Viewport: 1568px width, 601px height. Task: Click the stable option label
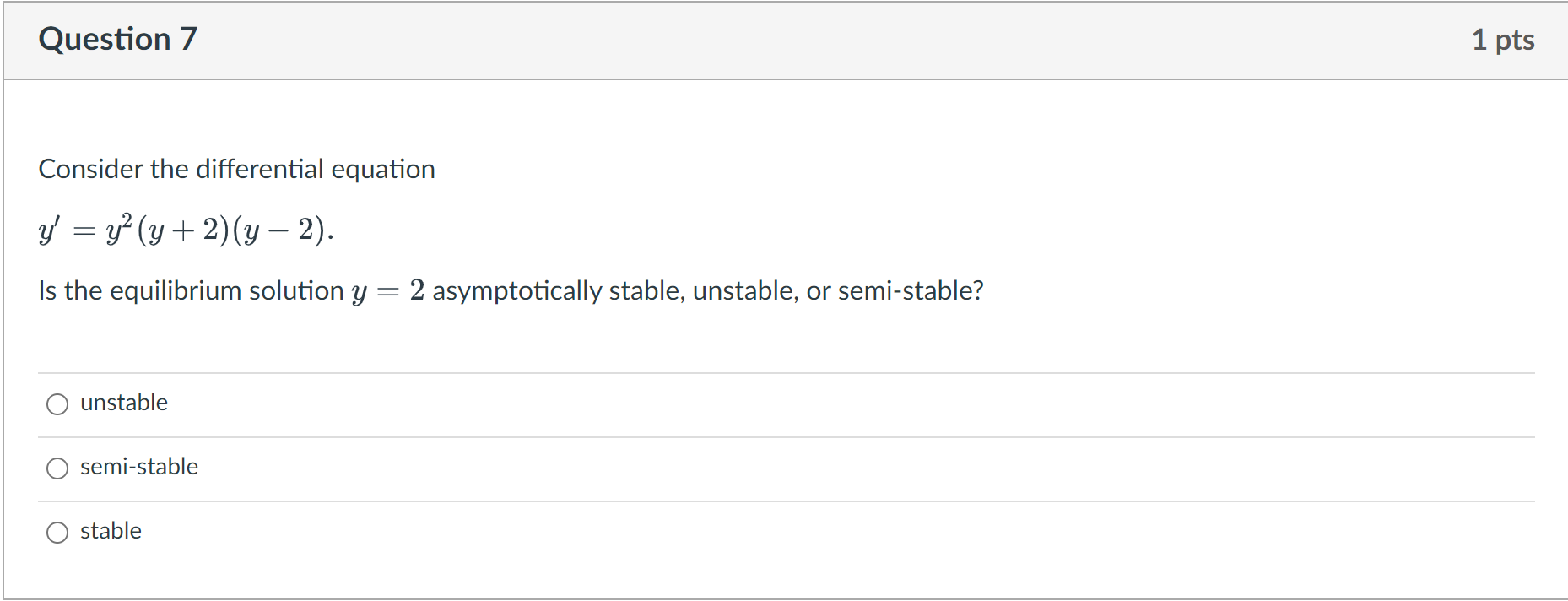[x=111, y=531]
